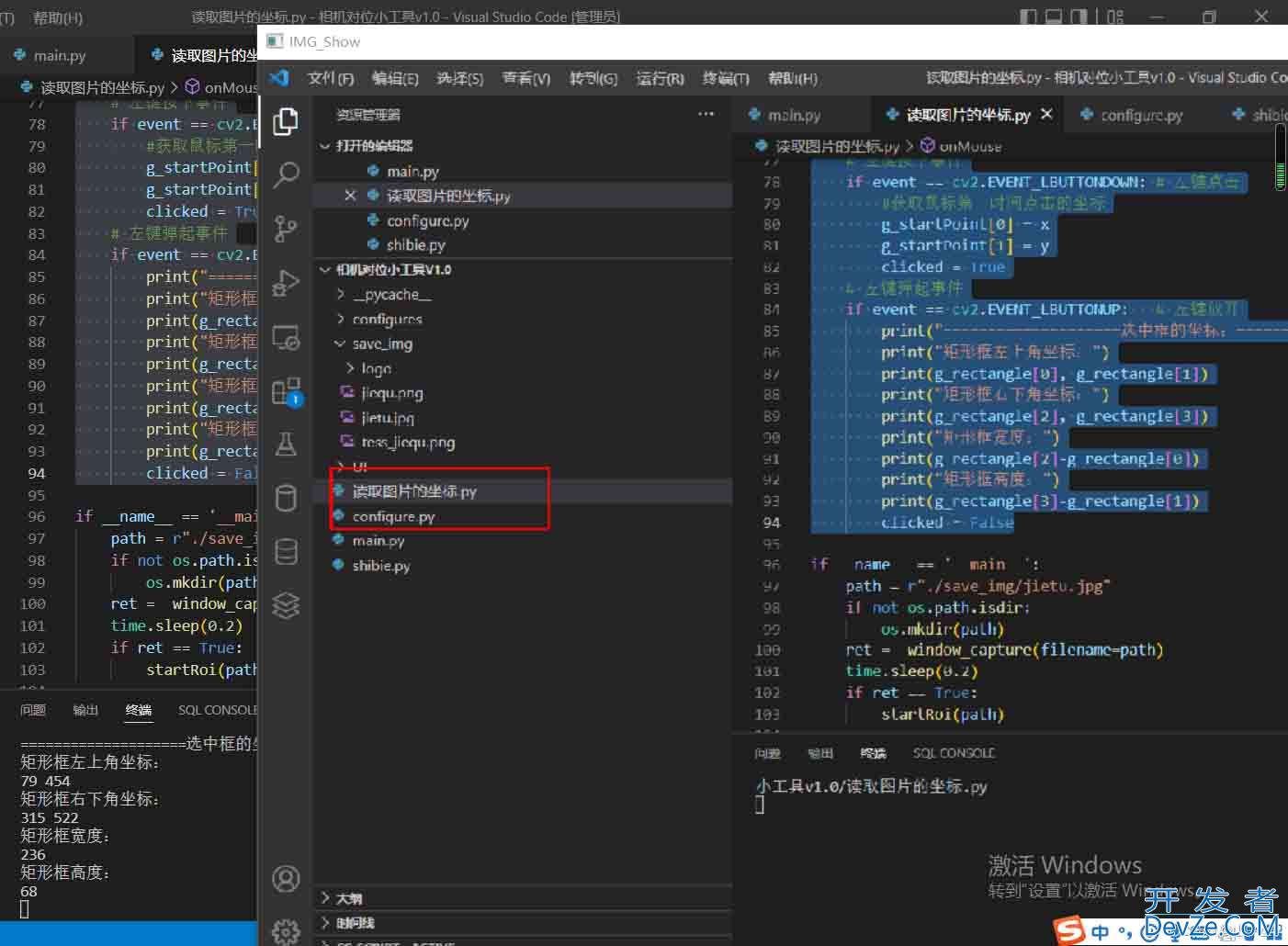Click the editor minimap scrollbar in IMG_Show
Screen dimensions: 1288x946
click(1281, 158)
